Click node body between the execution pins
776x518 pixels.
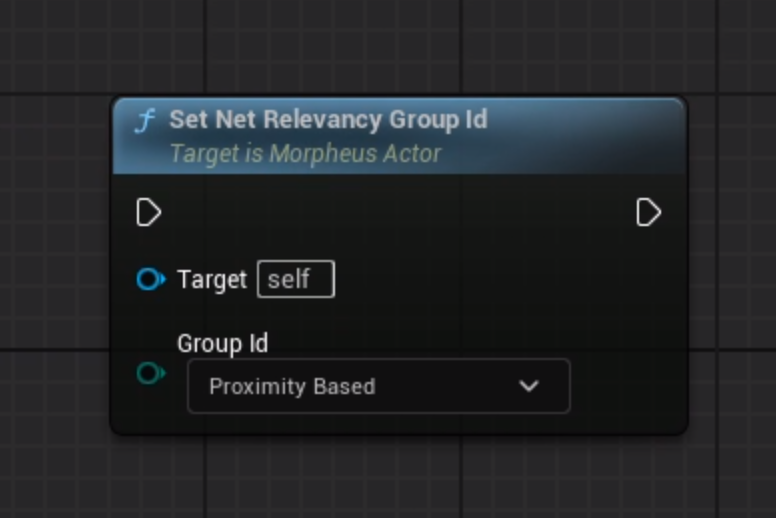coord(400,212)
